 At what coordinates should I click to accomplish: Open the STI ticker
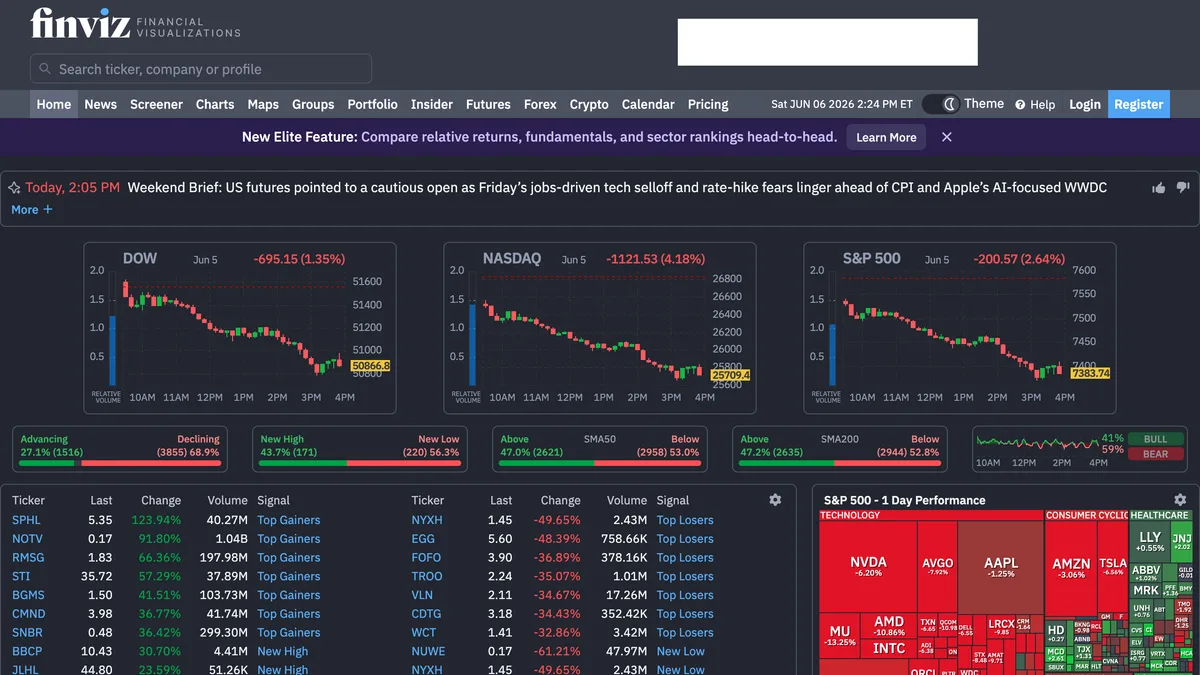point(21,576)
